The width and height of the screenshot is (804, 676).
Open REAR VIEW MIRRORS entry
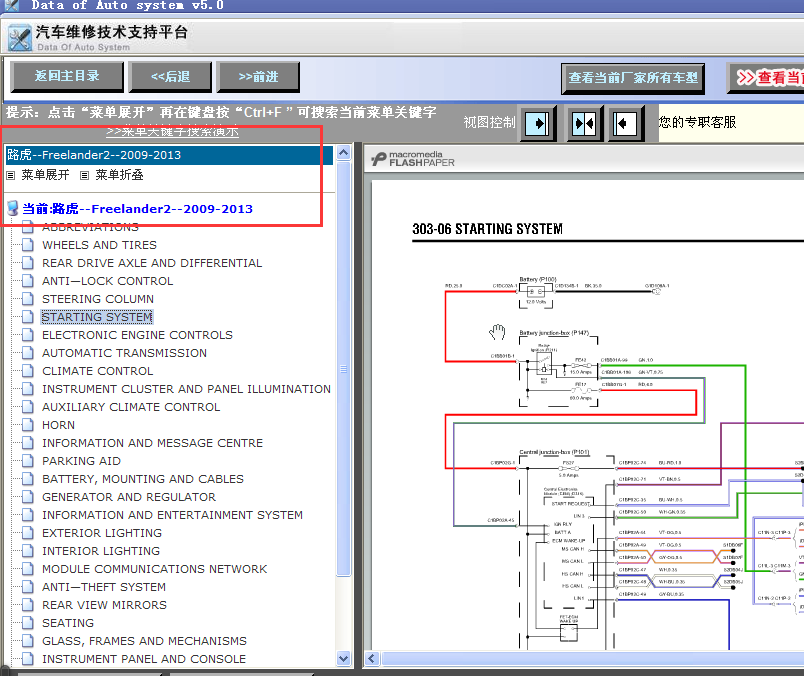coord(105,605)
